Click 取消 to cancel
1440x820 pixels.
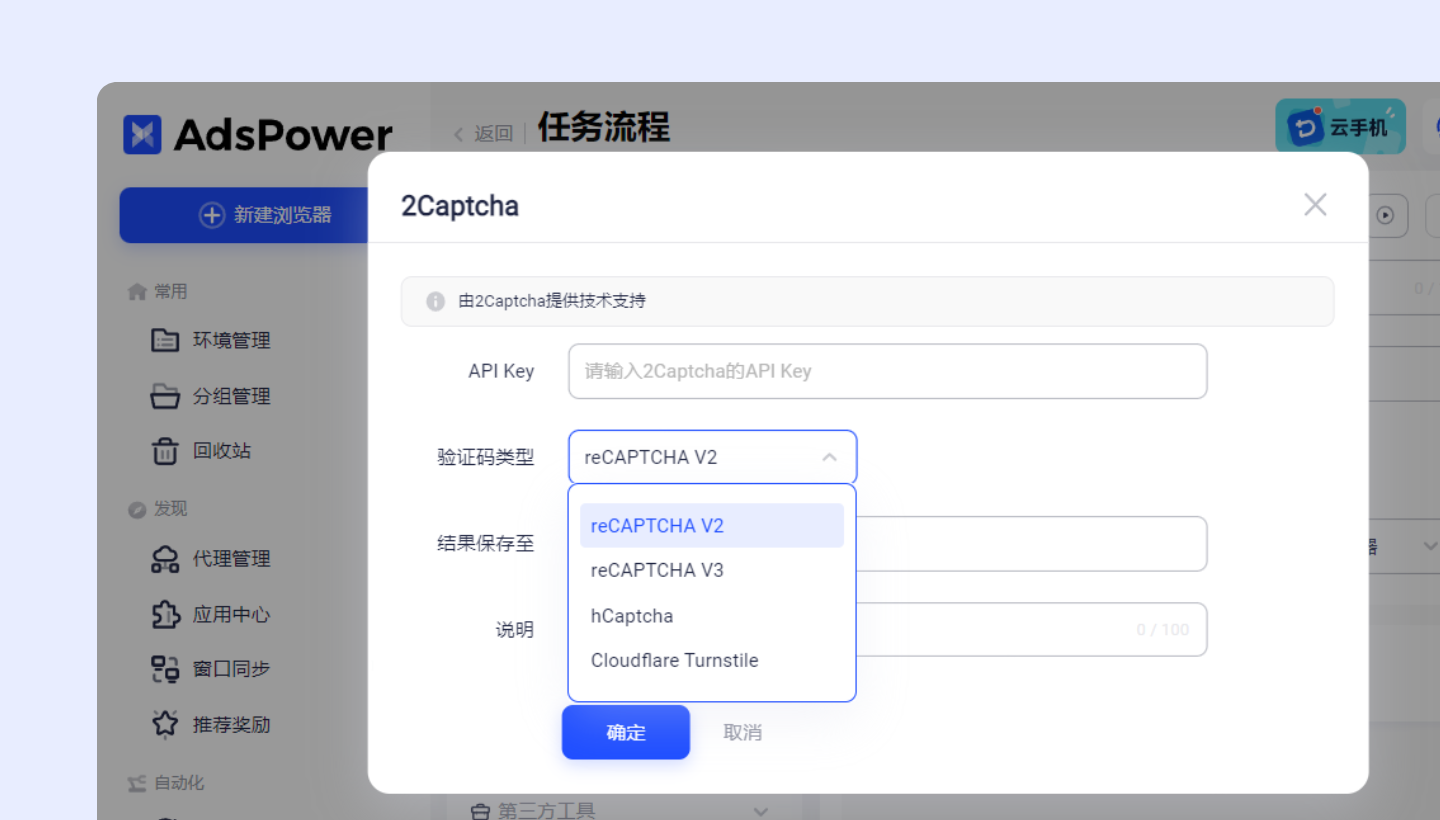pos(743,732)
